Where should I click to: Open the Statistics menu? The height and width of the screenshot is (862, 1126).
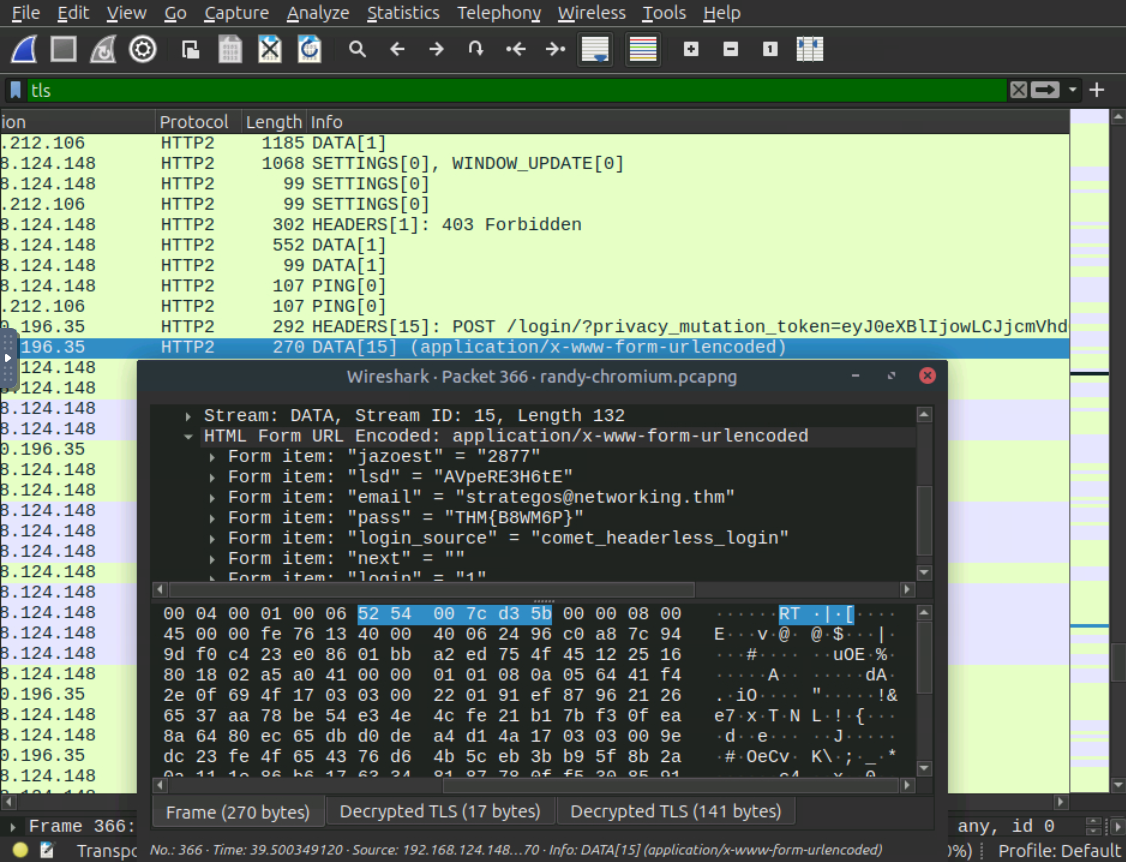point(403,13)
